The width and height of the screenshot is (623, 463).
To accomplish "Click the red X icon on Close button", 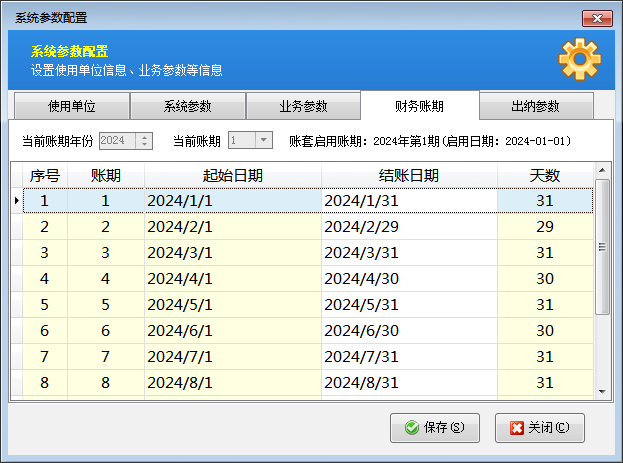I will 516,428.
